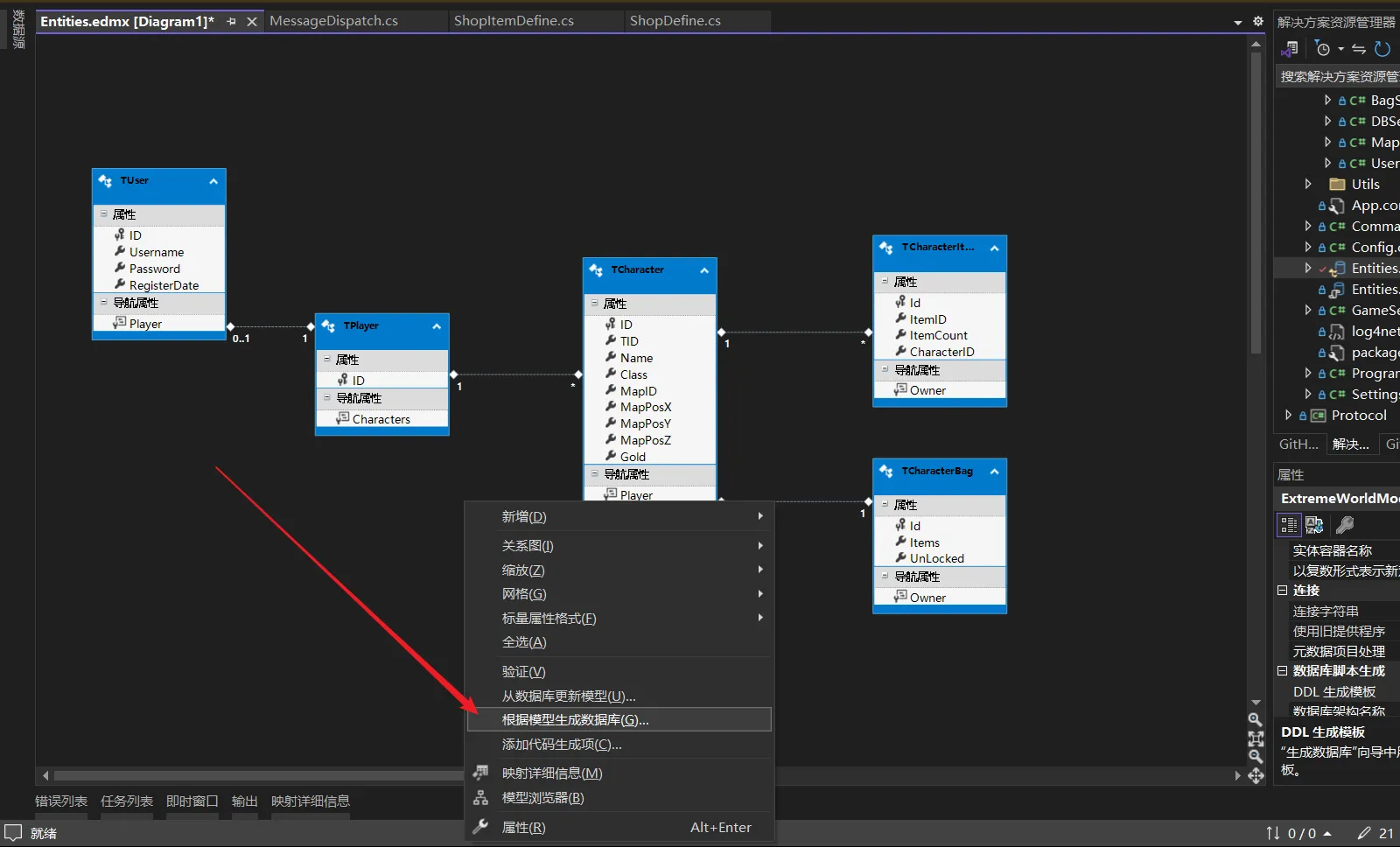Click the refresh icon in Solution Explorer
Screen dimensions: 1400x847
point(1382,49)
